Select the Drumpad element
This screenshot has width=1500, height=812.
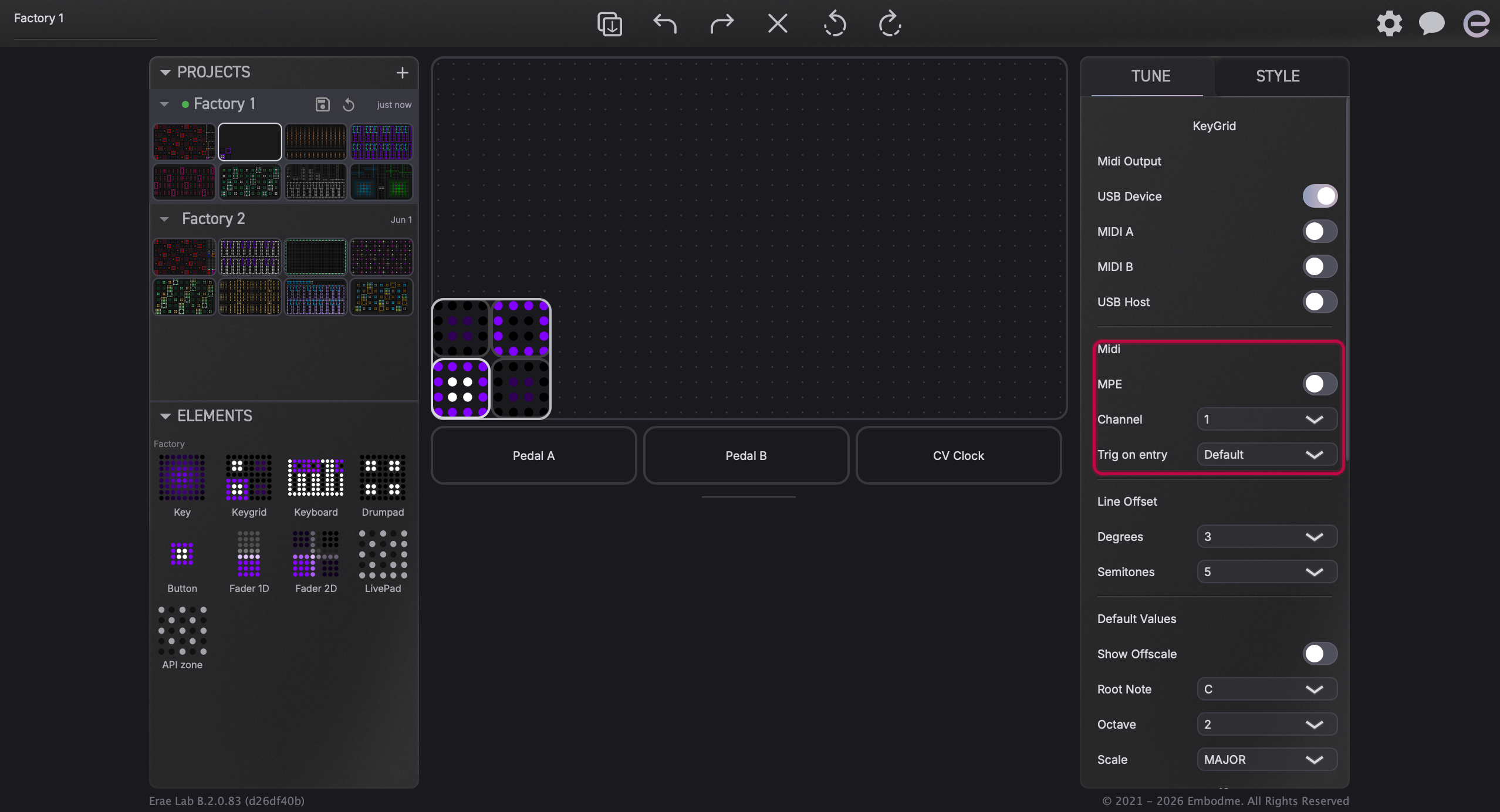[x=383, y=486]
